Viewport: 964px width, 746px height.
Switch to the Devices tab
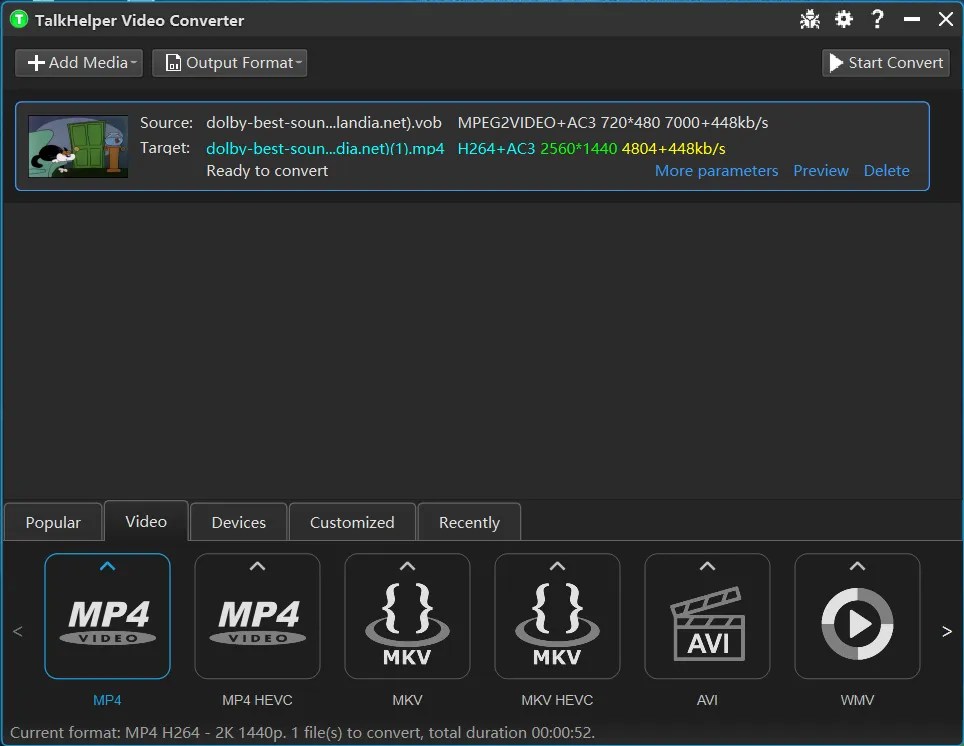point(238,521)
